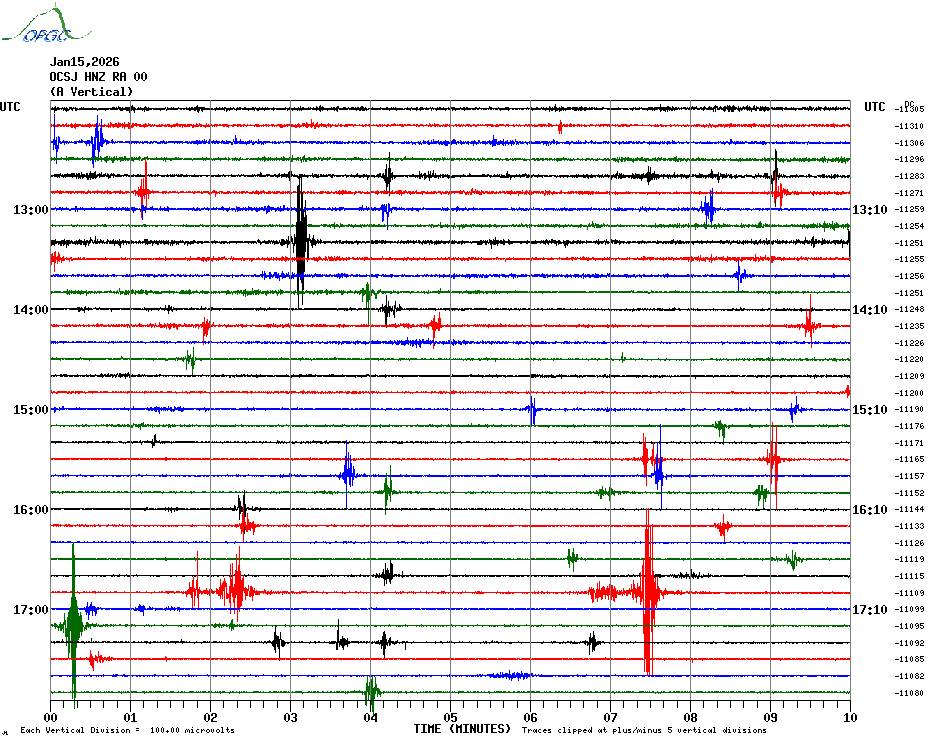
Task: Click the DC offset value -11310
Action: (909, 126)
